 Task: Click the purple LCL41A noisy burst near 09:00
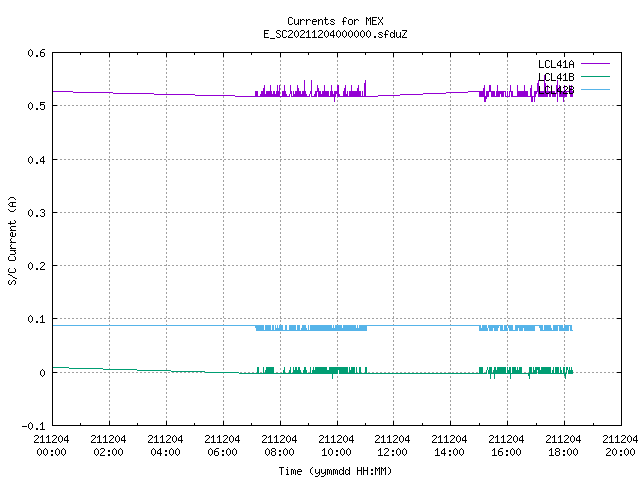tap(310, 93)
